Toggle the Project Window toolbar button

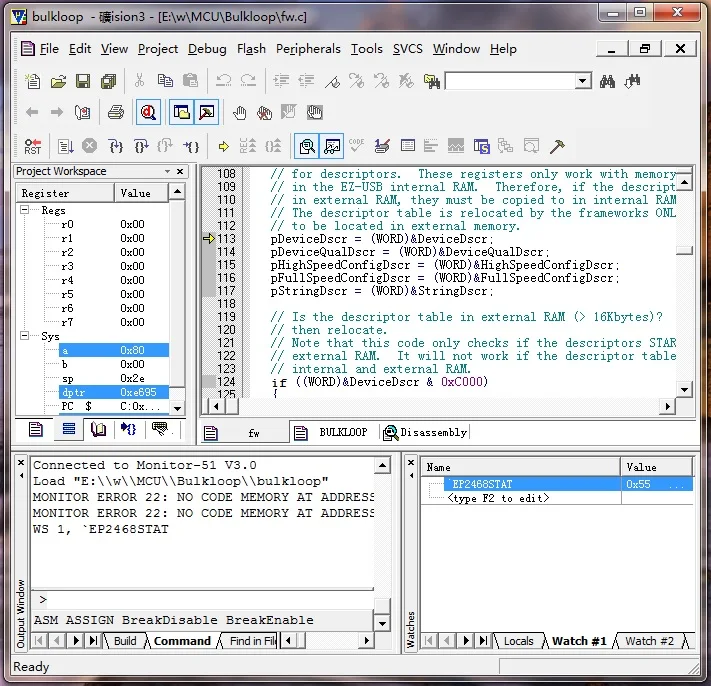coord(181,113)
